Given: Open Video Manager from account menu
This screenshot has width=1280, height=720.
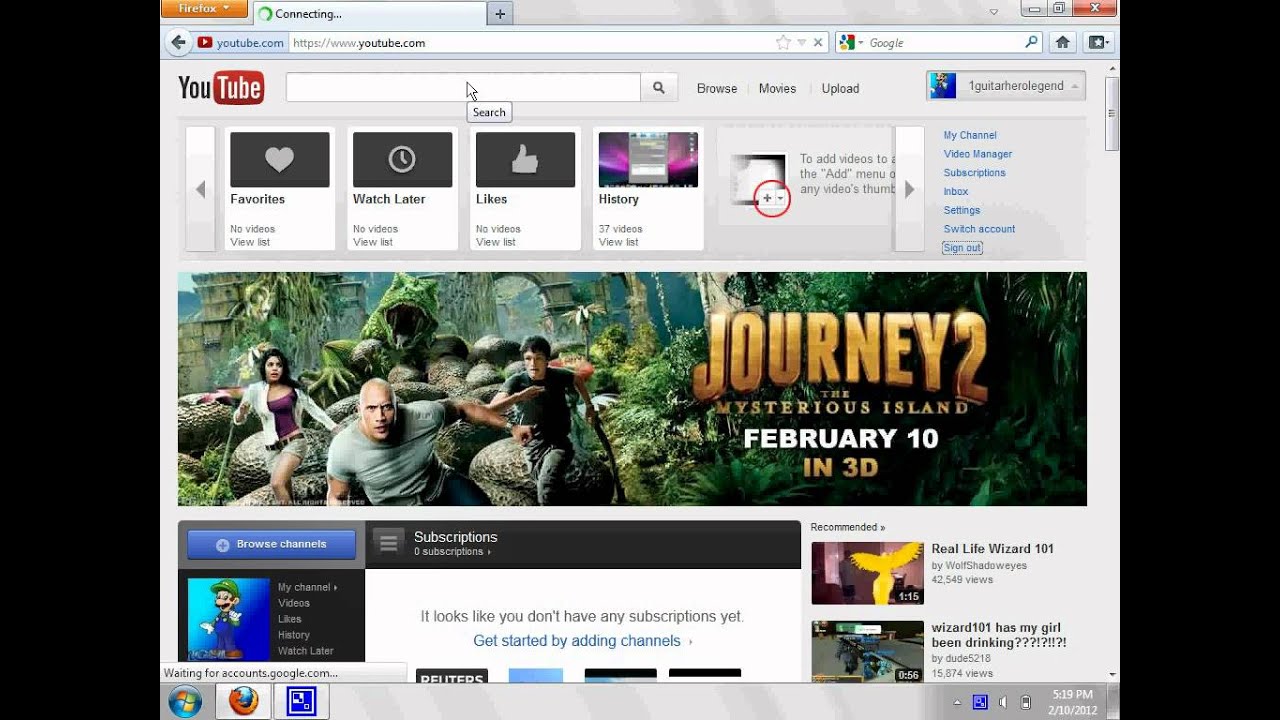Looking at the screenshot, I should coord(978,154).
